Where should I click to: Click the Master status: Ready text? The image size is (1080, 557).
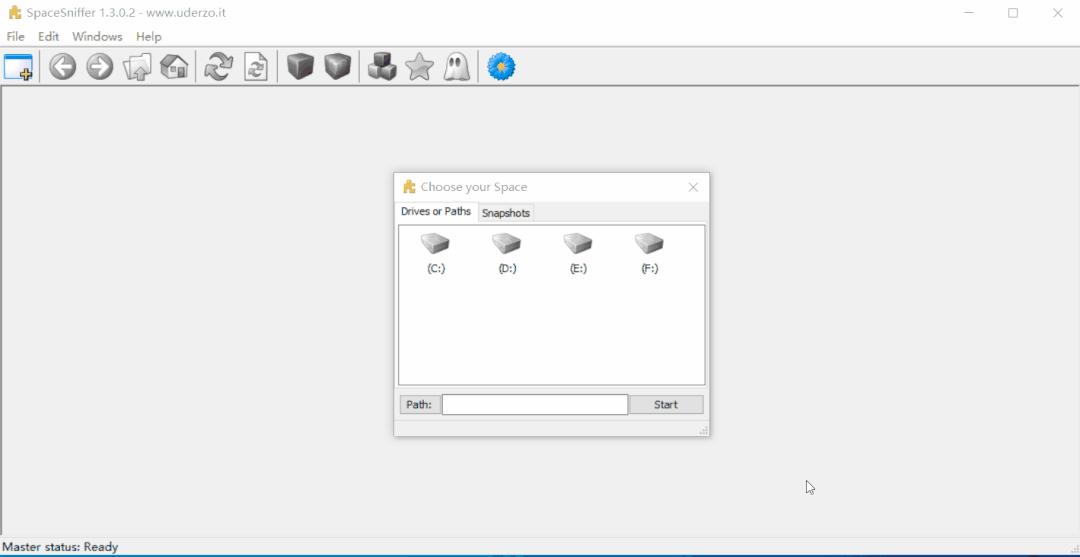(61, 547)
